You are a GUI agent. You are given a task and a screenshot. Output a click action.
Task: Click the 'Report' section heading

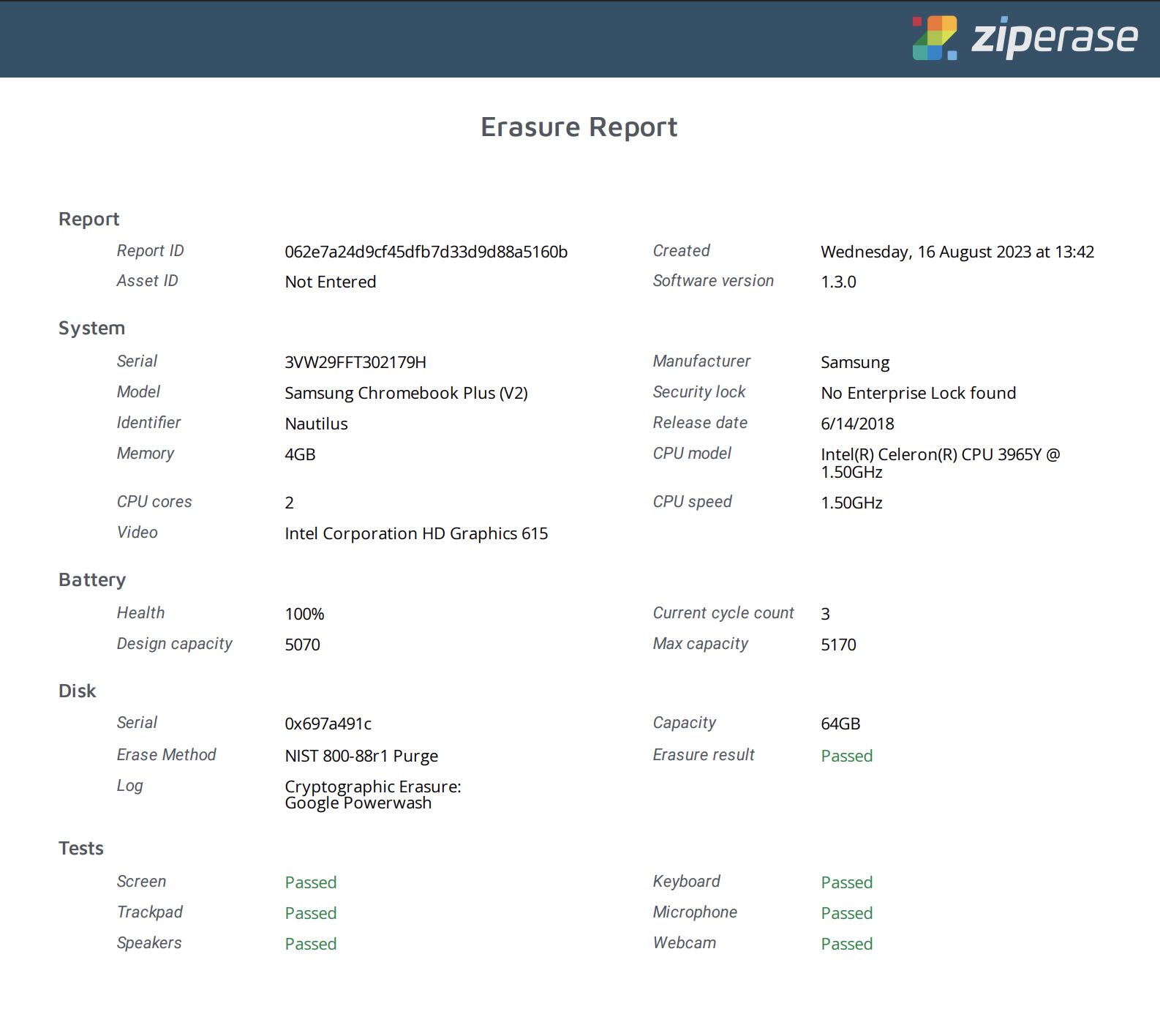pyautogui.click(x=88, y=219)
